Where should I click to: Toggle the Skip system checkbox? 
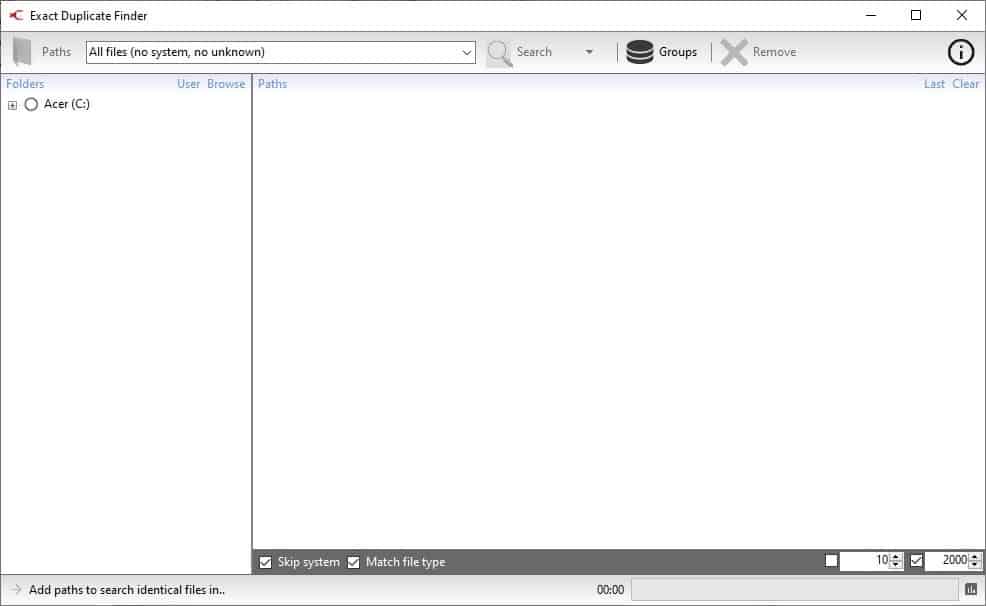[x=265, y=562]
